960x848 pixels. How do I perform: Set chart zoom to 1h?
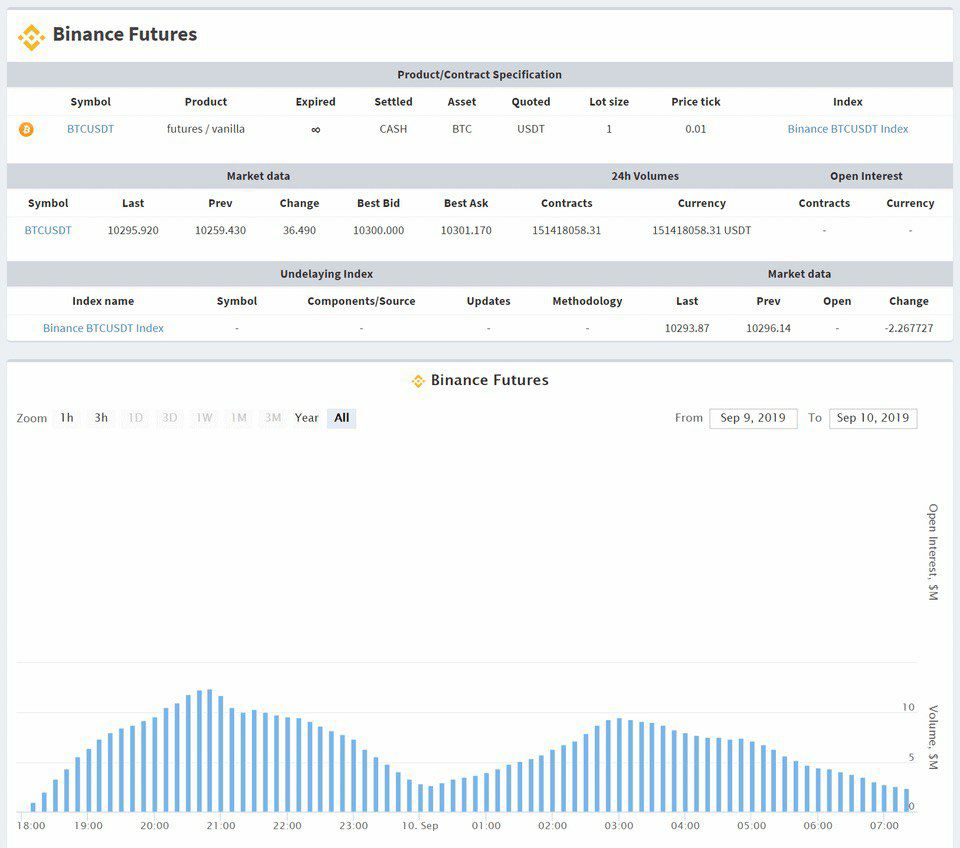pyautogui.click(x=67, y=418)
